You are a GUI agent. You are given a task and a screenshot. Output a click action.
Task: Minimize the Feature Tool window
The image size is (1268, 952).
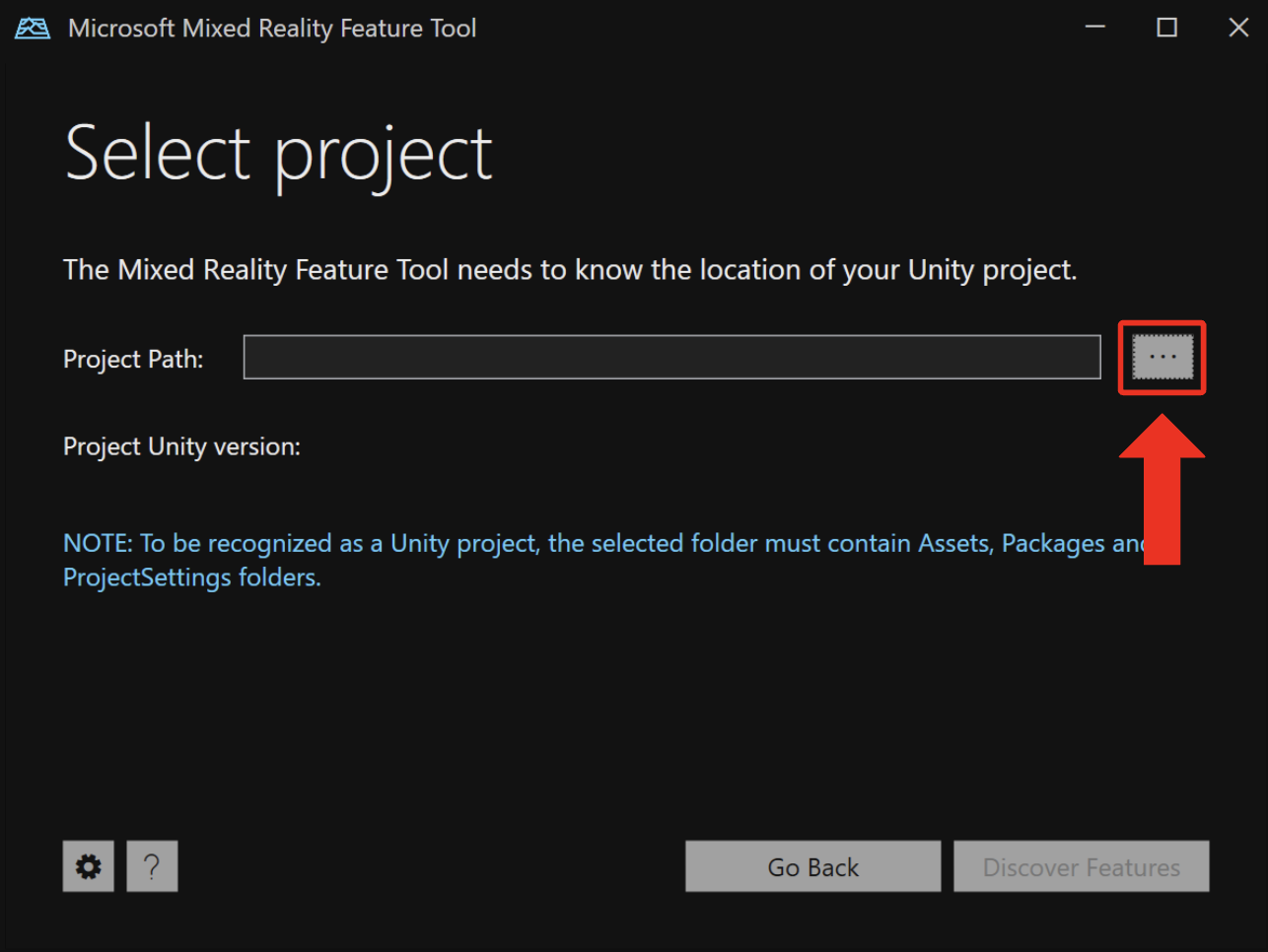point(1095,28)
